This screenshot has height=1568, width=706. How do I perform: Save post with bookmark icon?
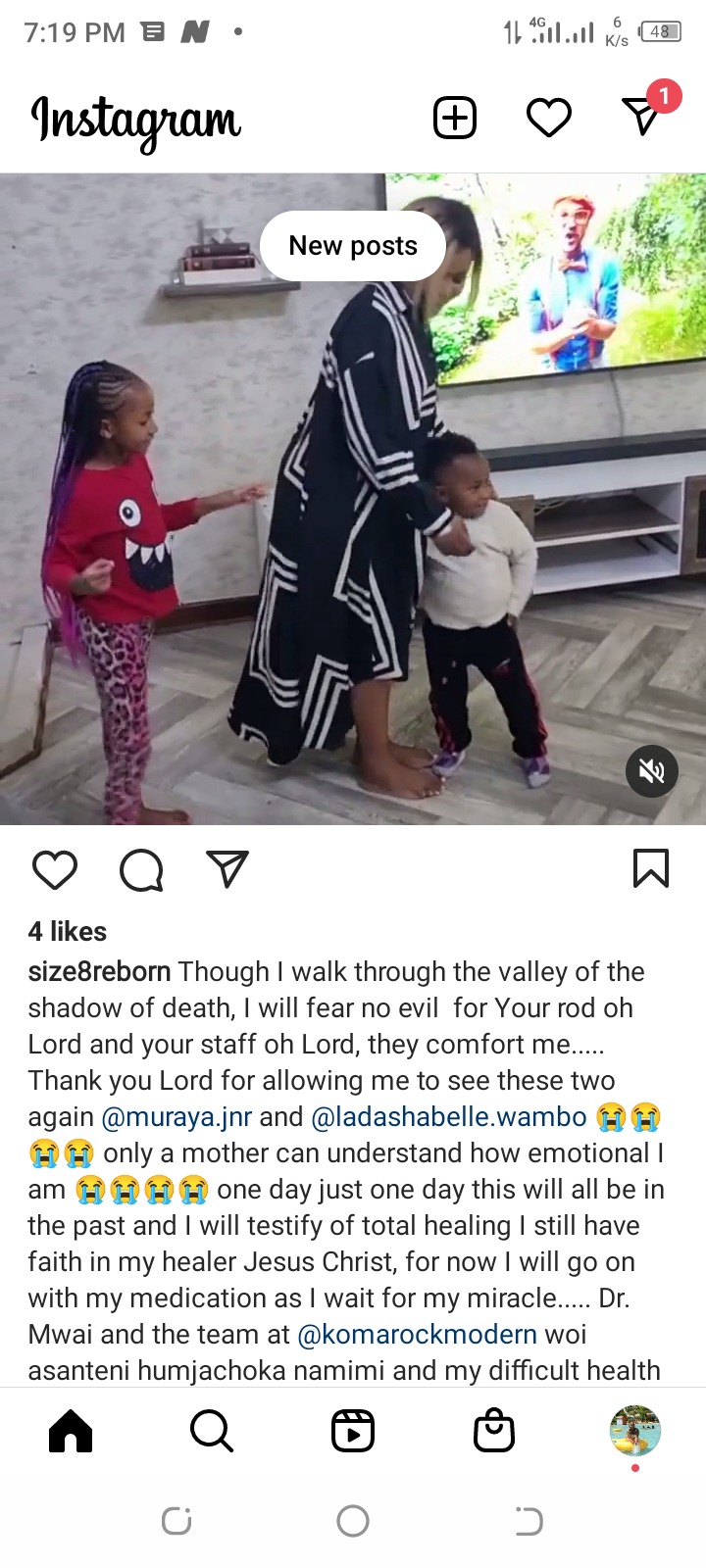pos(651,868)
